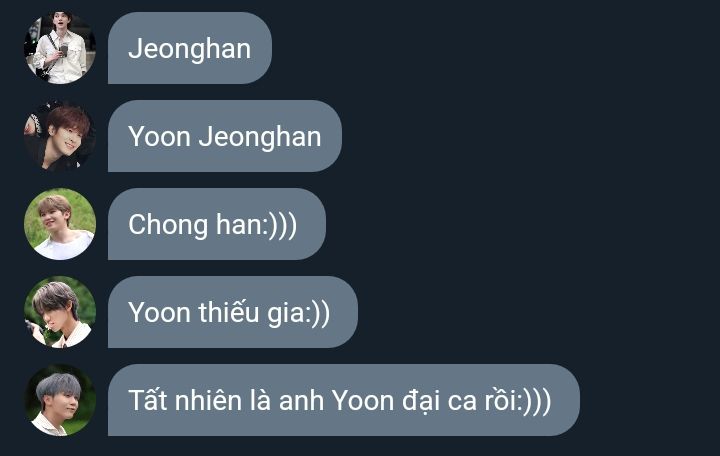
Task: Click the word "thiếu" in the fourth message
Action: 229,312
